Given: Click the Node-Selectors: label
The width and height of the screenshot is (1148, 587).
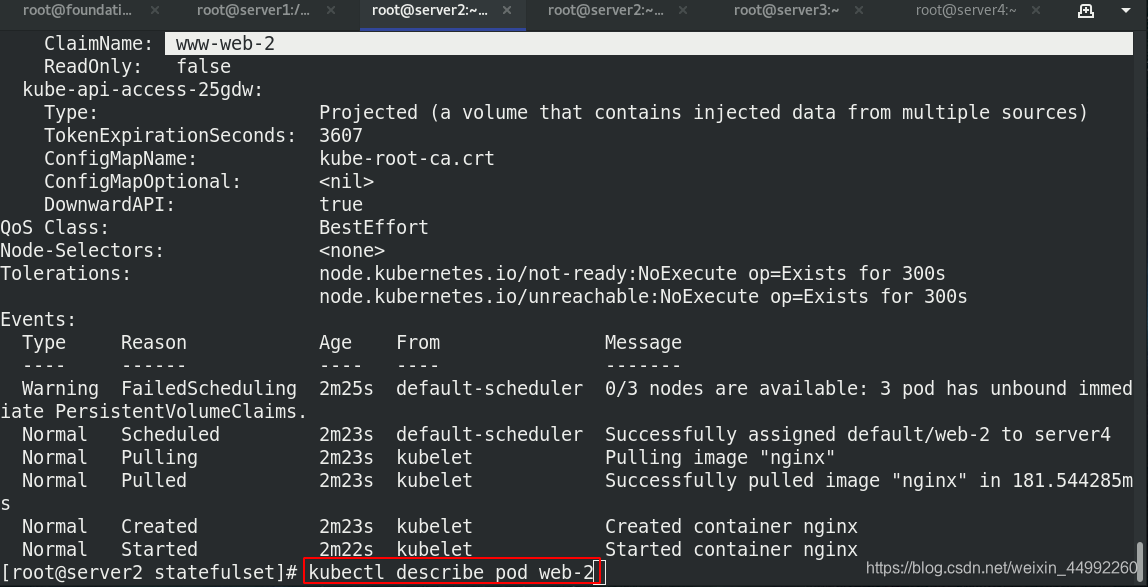Looking at the screenshot, I should point(82,250).
